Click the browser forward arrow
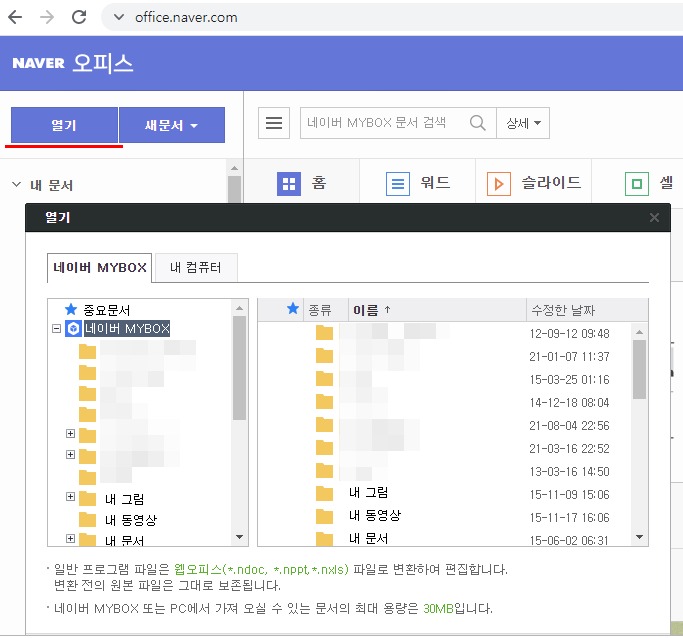 (47, 17)
